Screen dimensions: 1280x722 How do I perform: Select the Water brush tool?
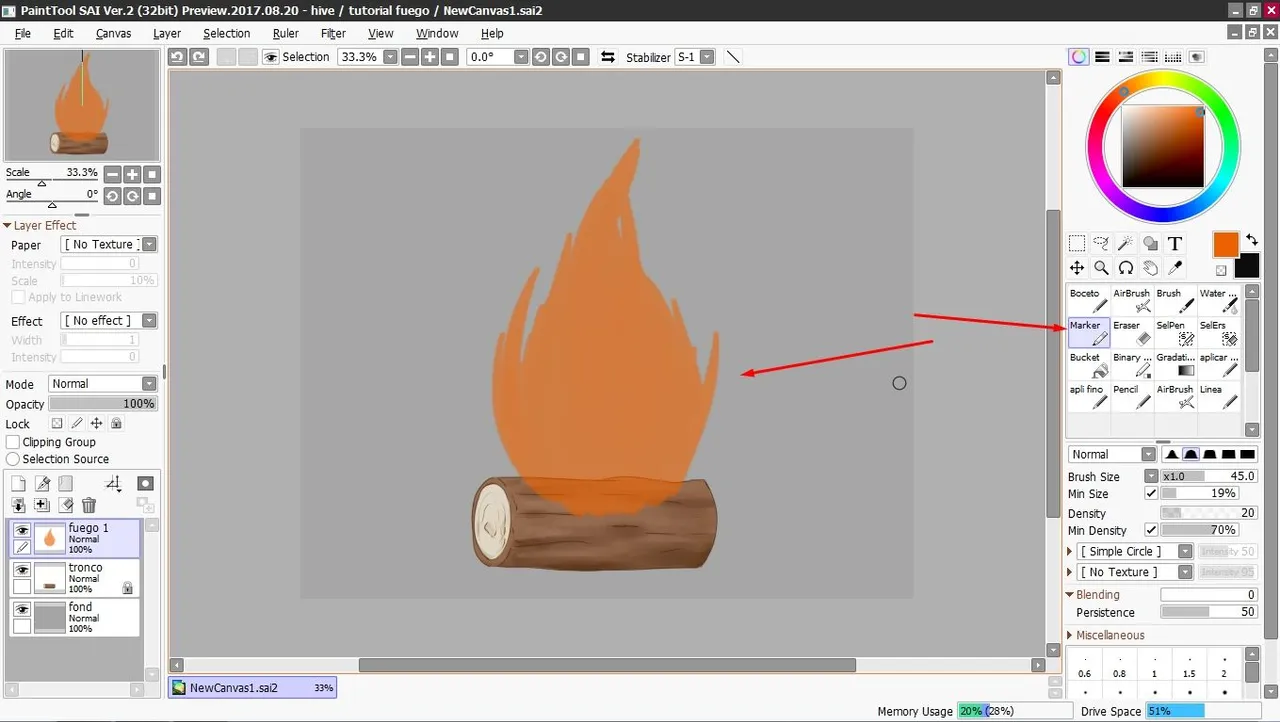(x=1218, y=300)
